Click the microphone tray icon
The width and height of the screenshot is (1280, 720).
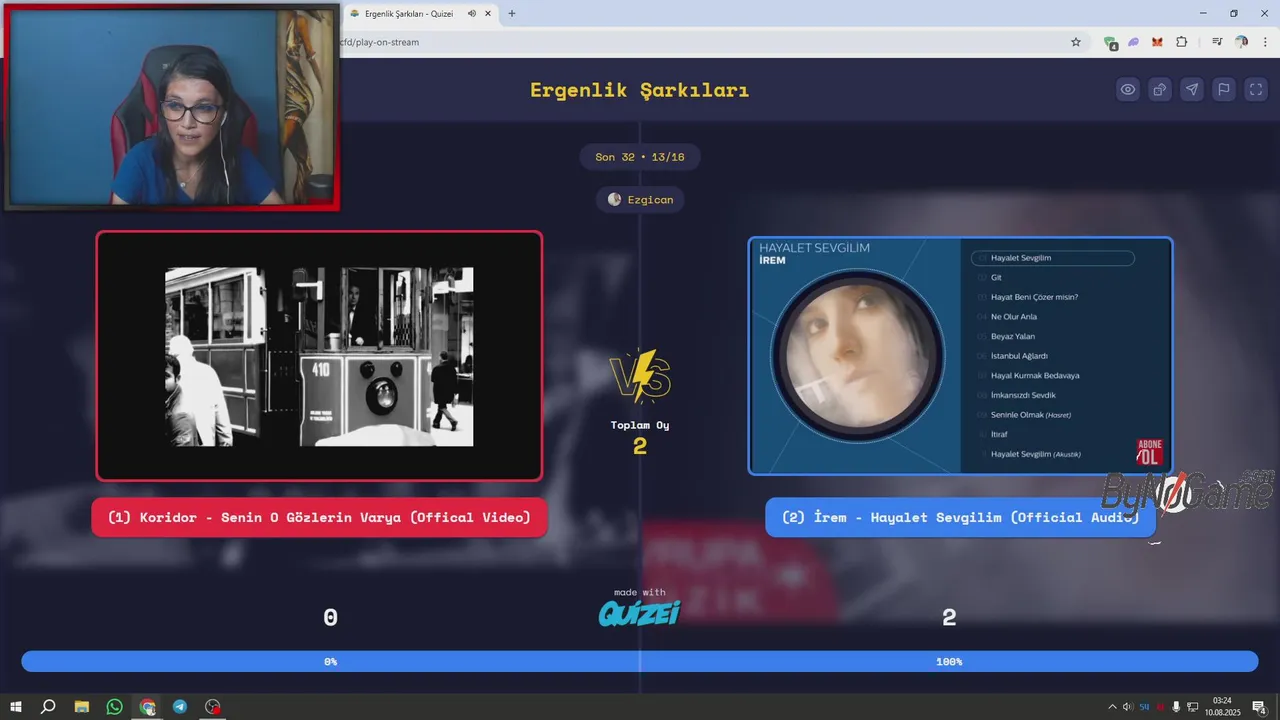coord(1176,707)
